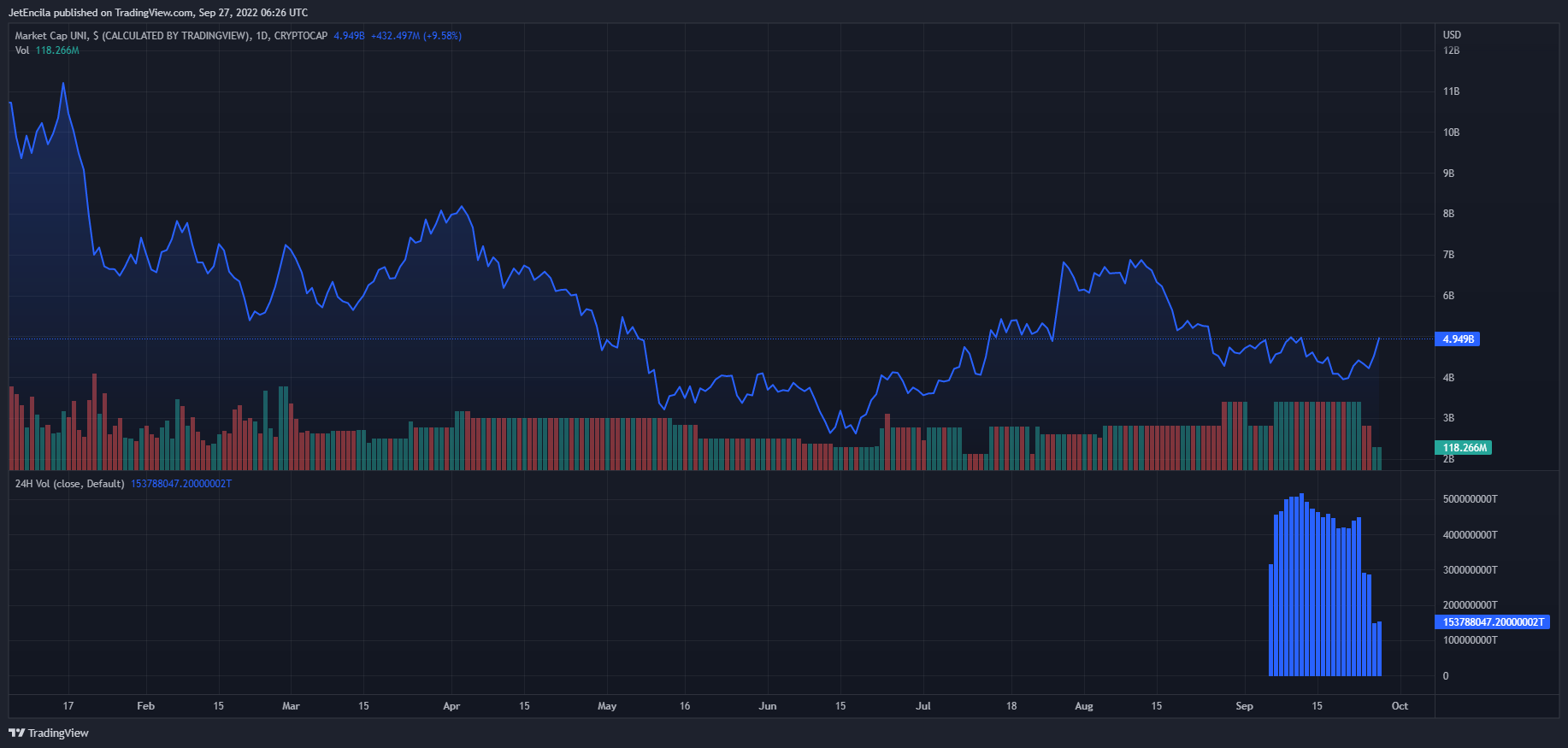Click the USD currency label
The width and height of the screenshot is (1568, 748).
click(1452, 35)
